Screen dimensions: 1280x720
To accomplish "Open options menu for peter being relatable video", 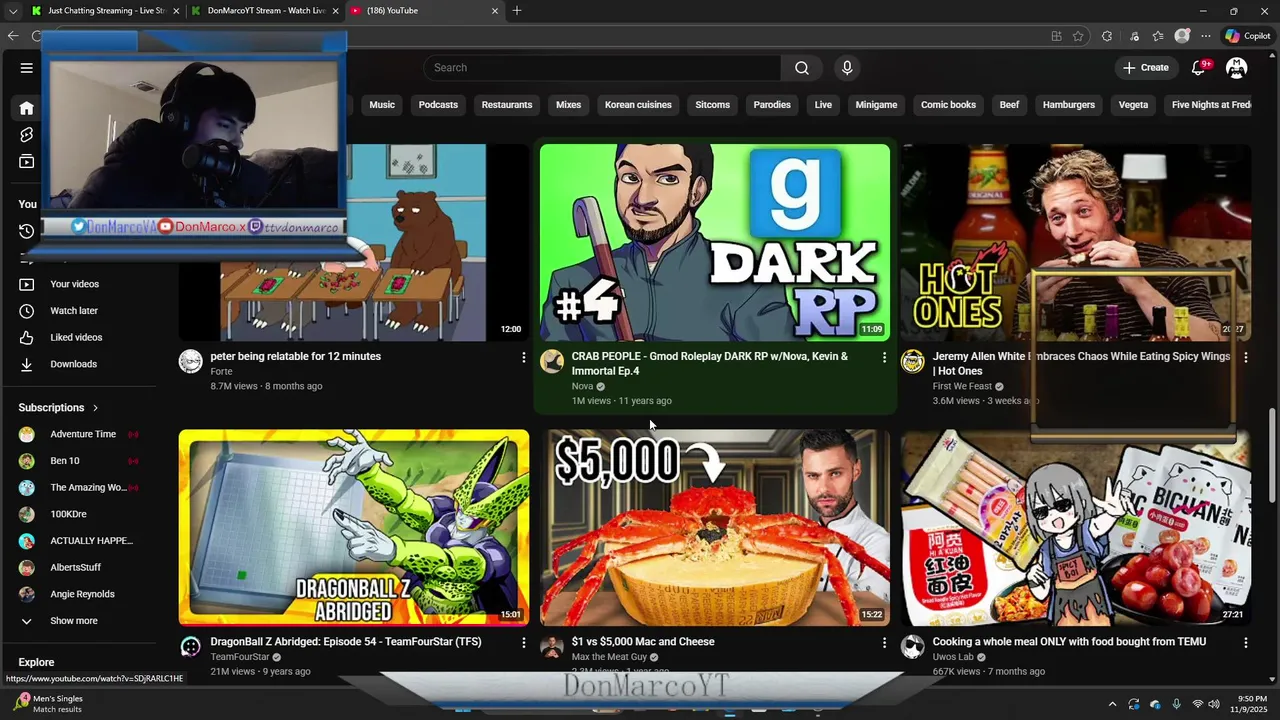I will tap(523, 357).
